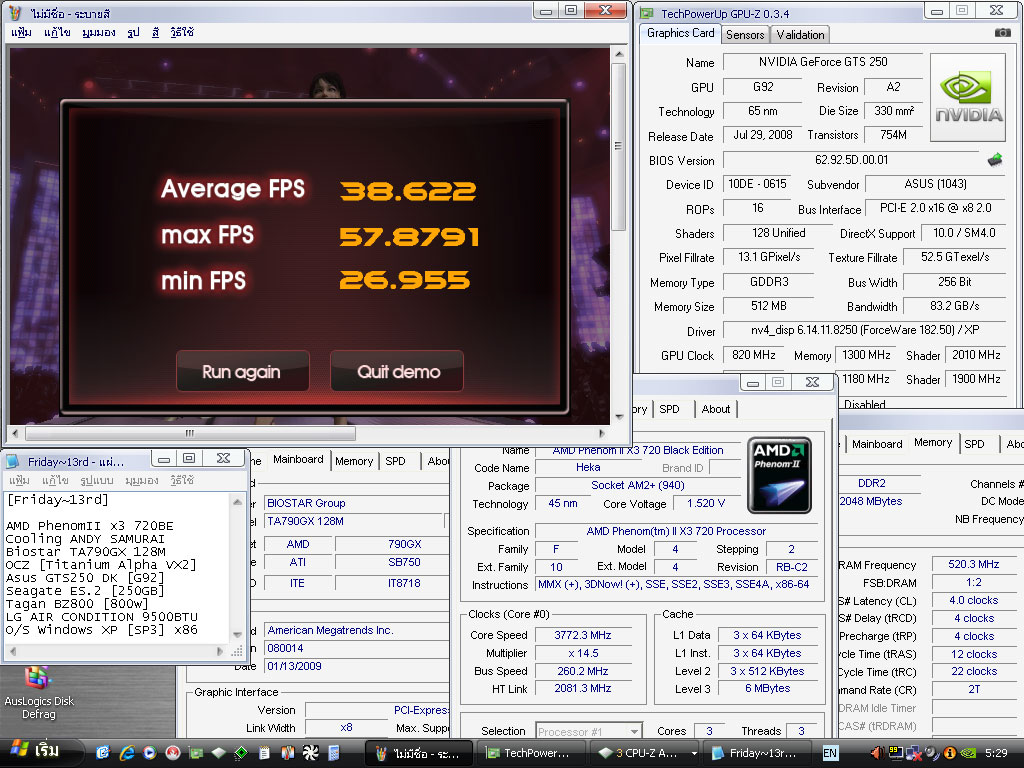Switch to the TechPower taskbar button

click(532, 753)
